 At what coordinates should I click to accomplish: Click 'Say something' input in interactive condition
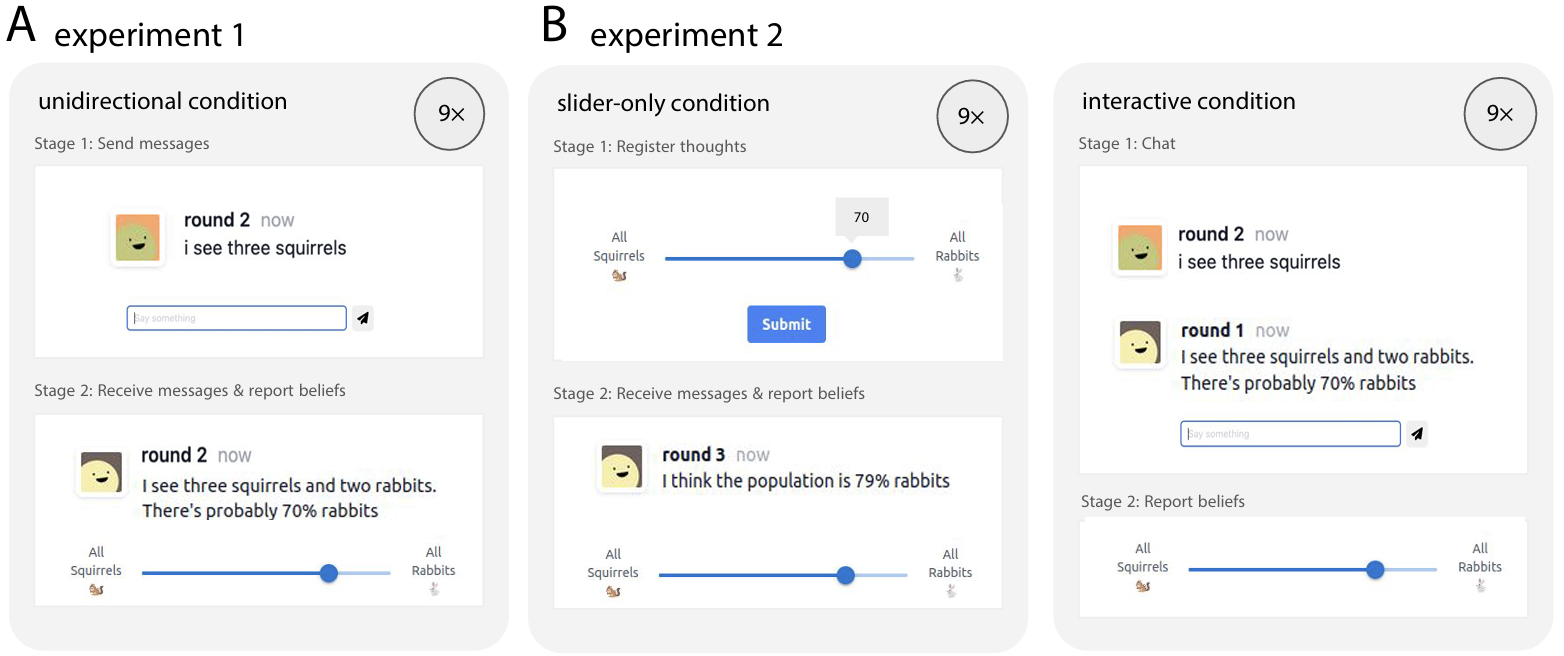(1290, 434)
